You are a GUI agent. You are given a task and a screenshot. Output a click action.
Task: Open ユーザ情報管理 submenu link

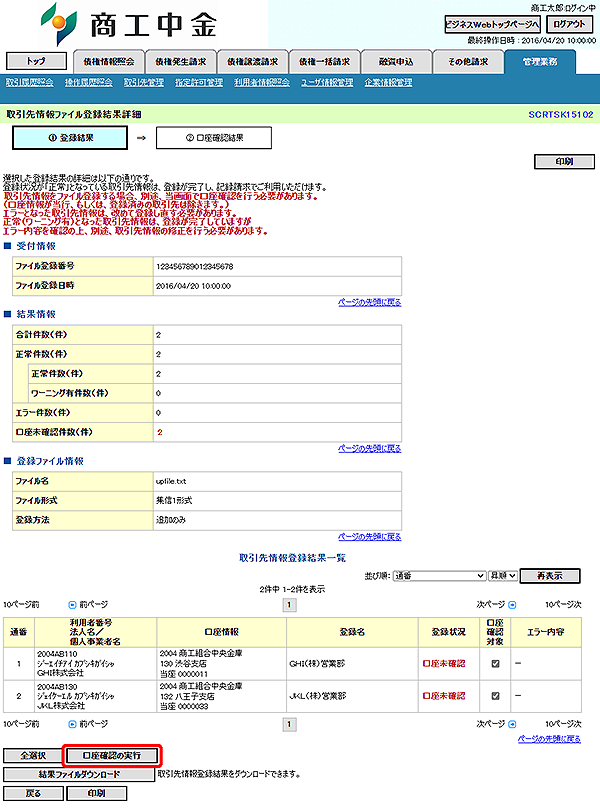pyautogui.click(x=327, y=83)
